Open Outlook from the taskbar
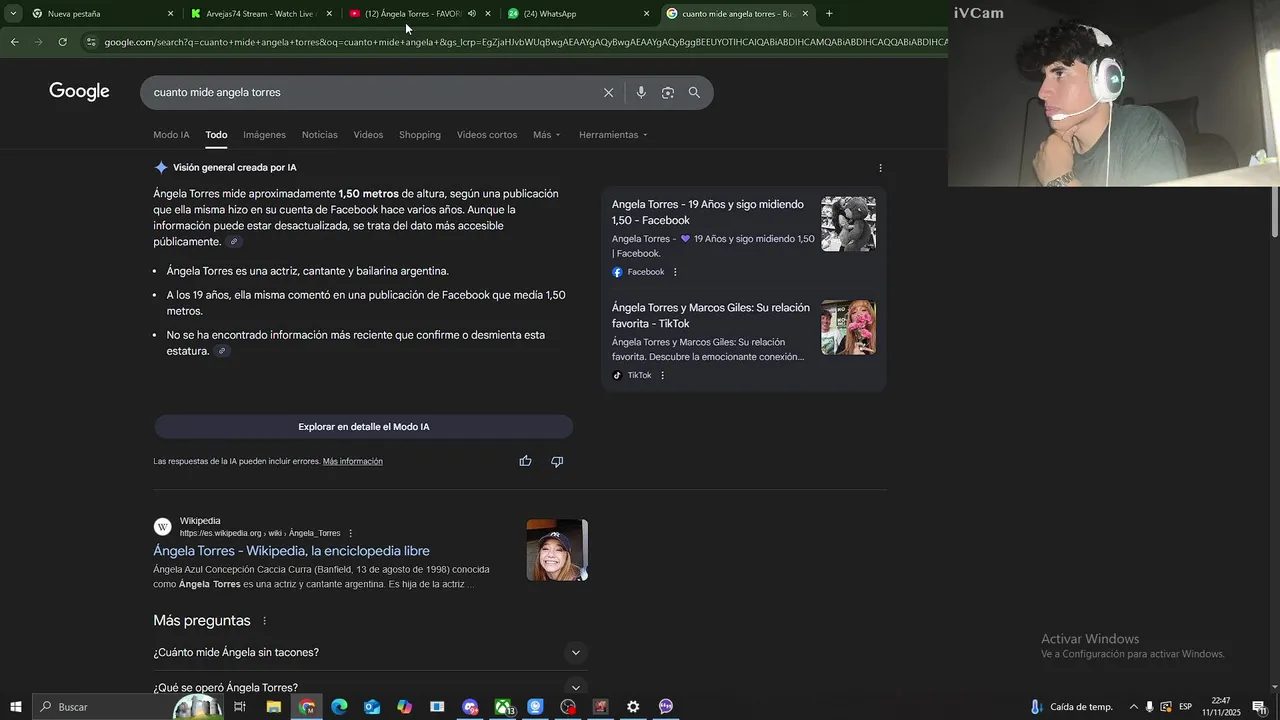1280x720 pixels. point(372,707)
